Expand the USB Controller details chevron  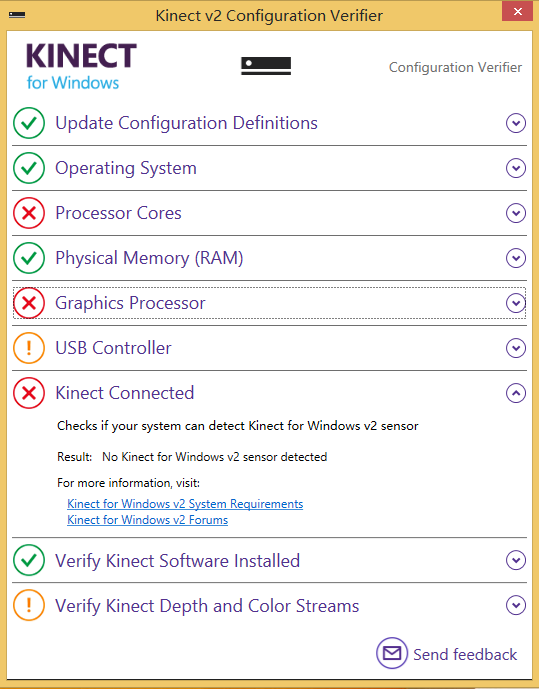click(x=516, y=348)
